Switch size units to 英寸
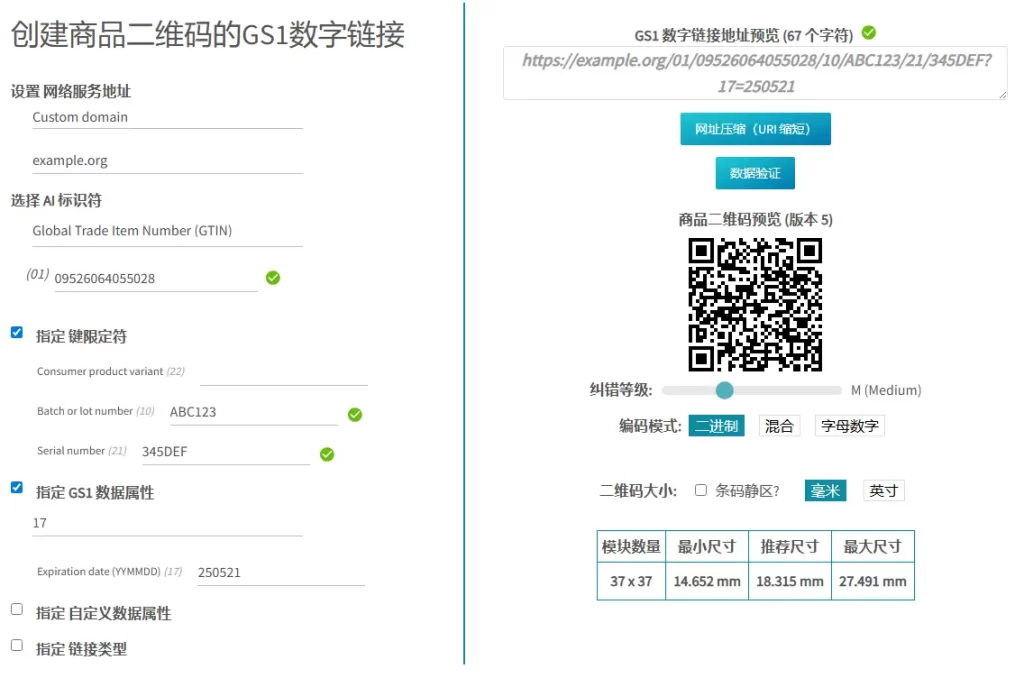 (883, 491)
